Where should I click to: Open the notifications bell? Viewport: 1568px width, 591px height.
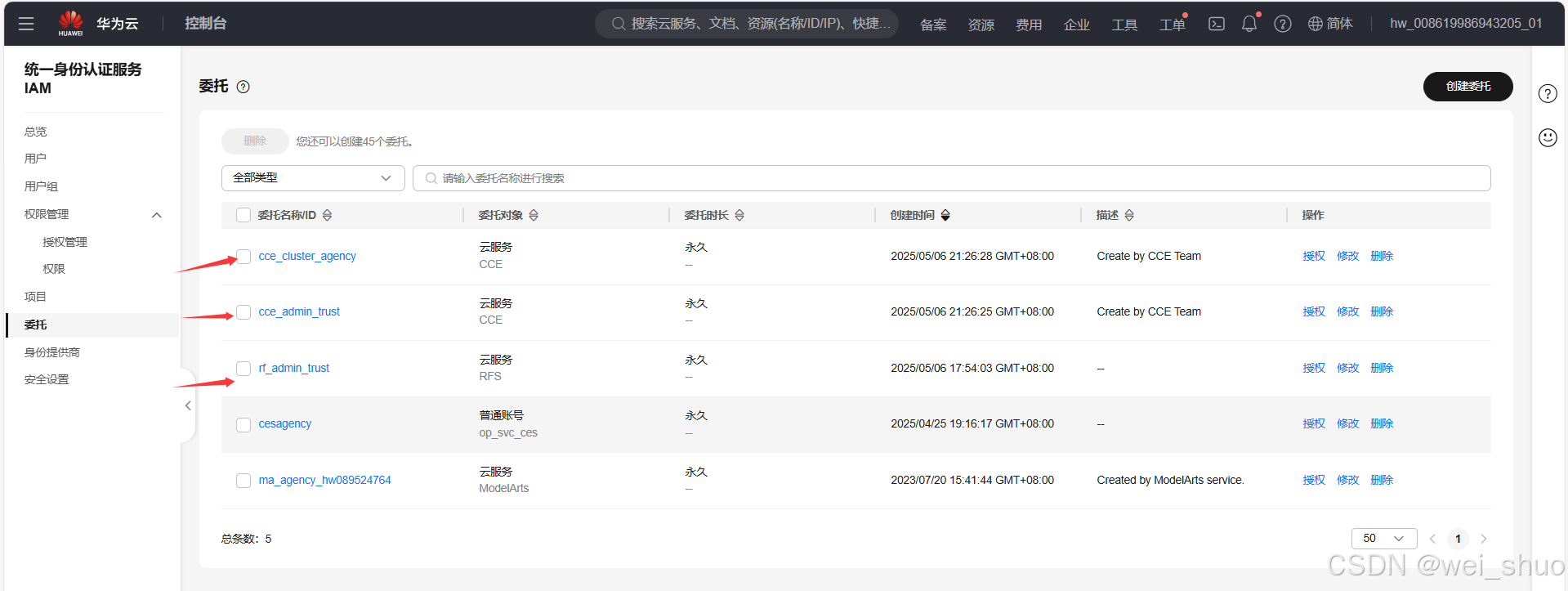click(x=1249, y=24)
